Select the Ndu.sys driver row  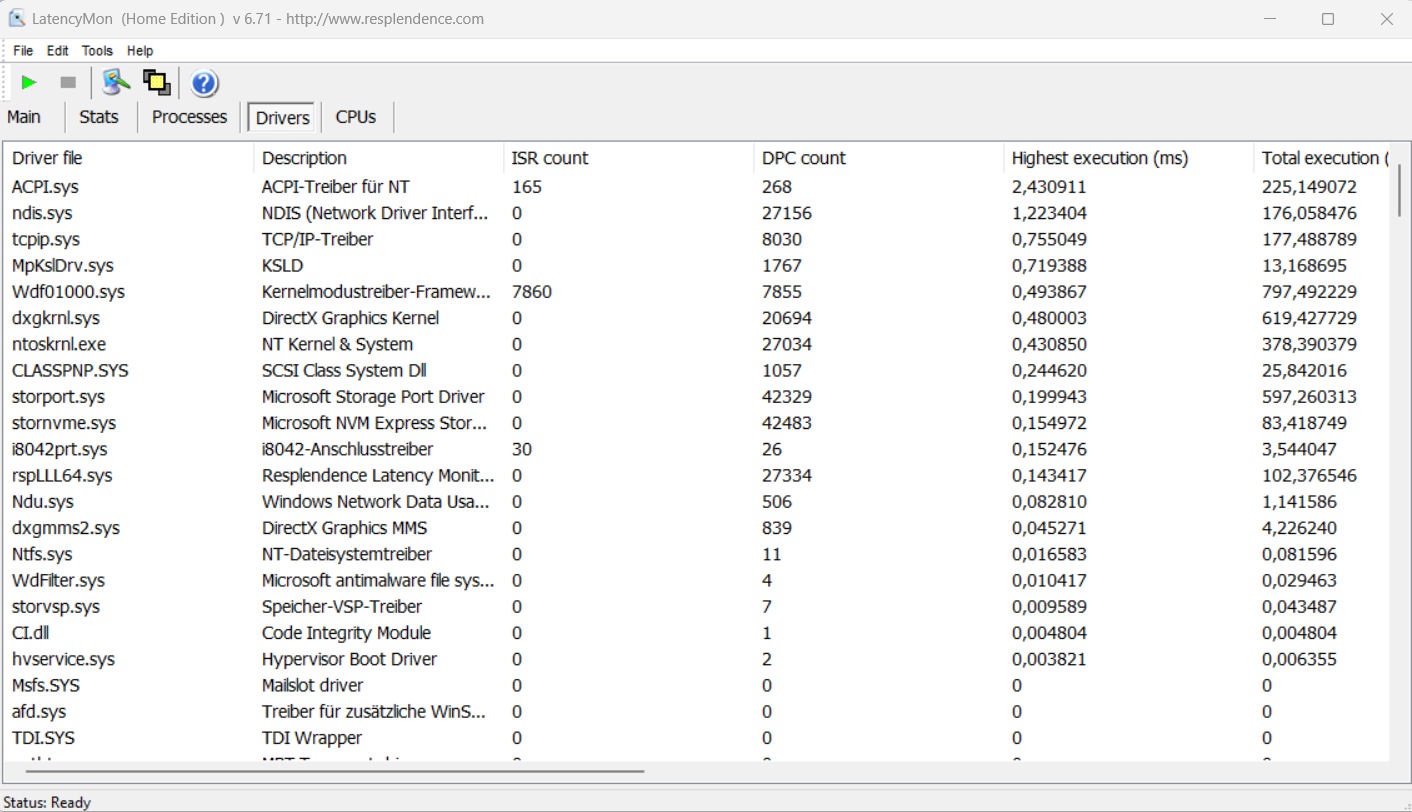point(697,502)
